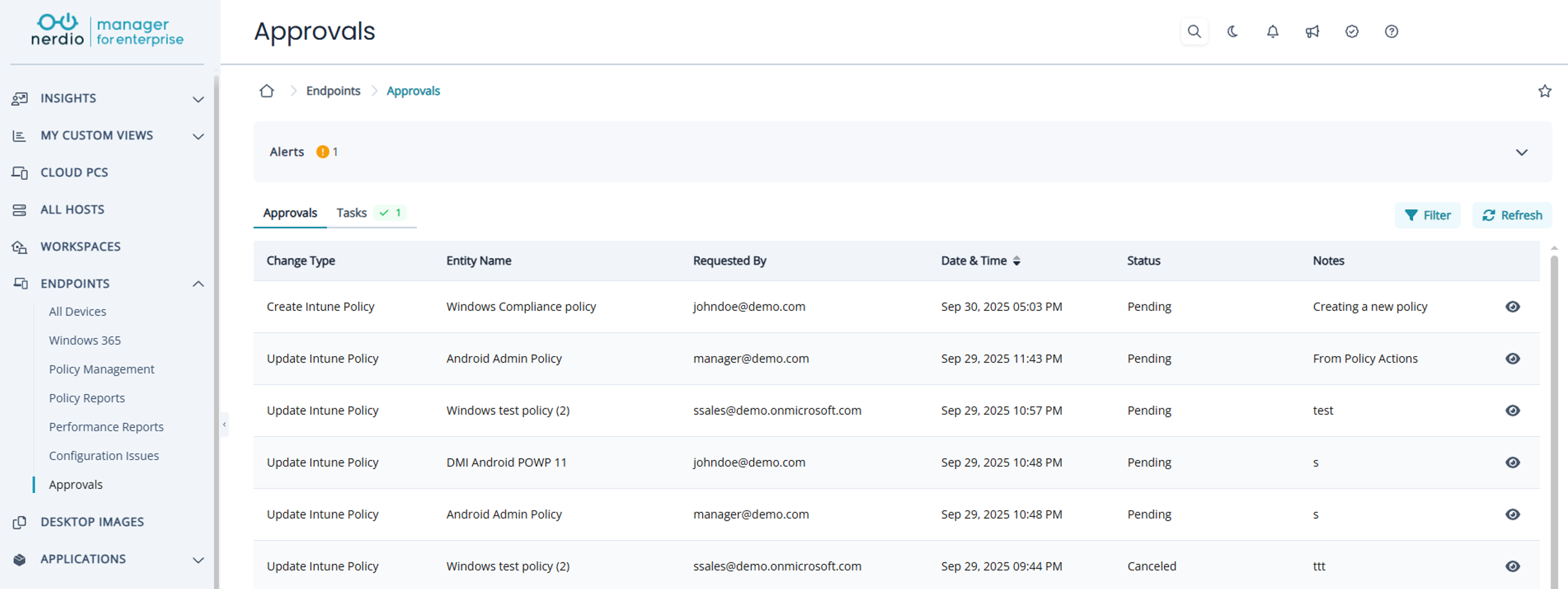Screen dimensions: 1568x589
Task: Open the search icon in header
Action: (x=1194, y=32)
